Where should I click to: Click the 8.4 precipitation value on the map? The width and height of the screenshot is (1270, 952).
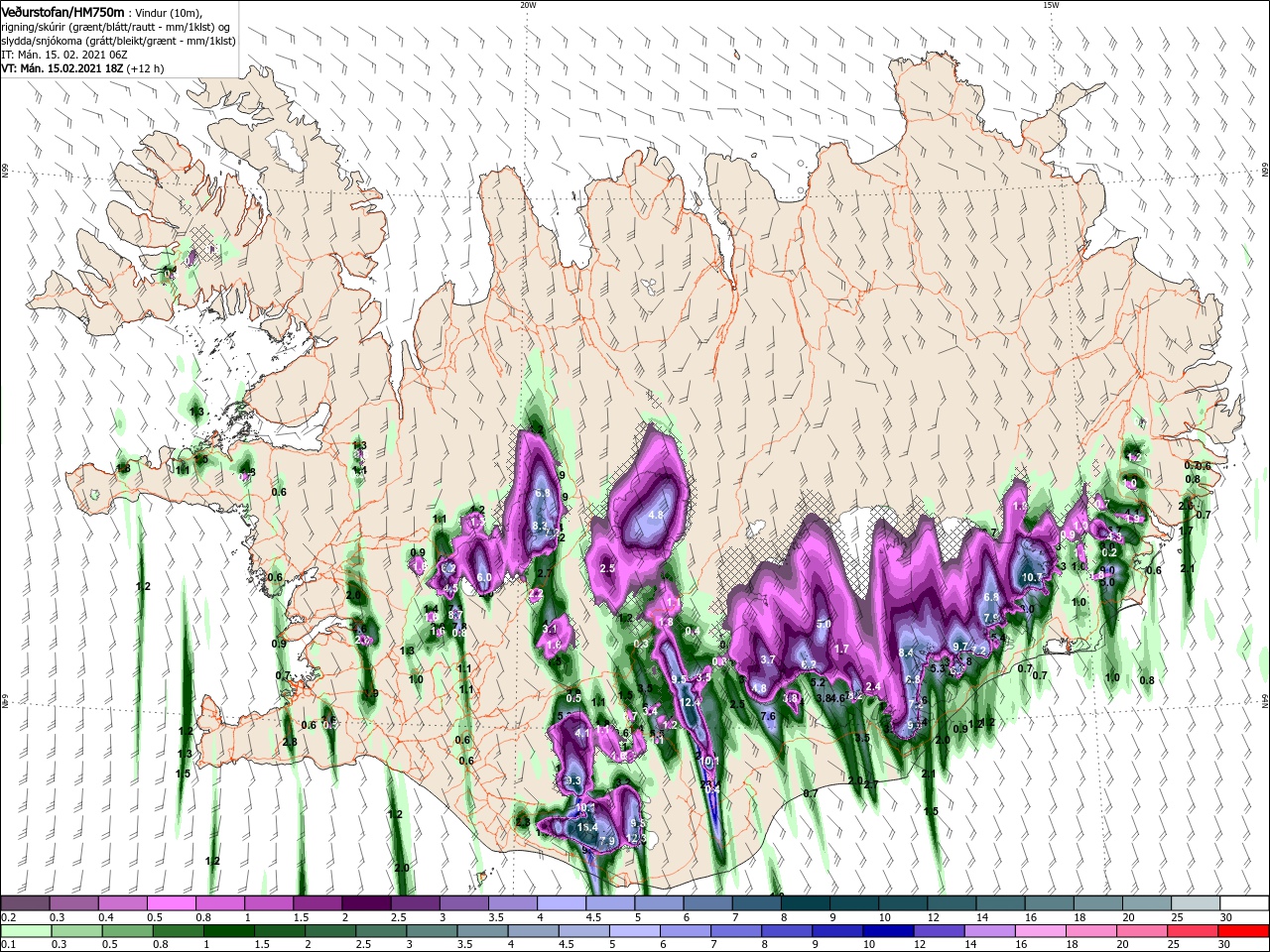[x=906, y=653]
